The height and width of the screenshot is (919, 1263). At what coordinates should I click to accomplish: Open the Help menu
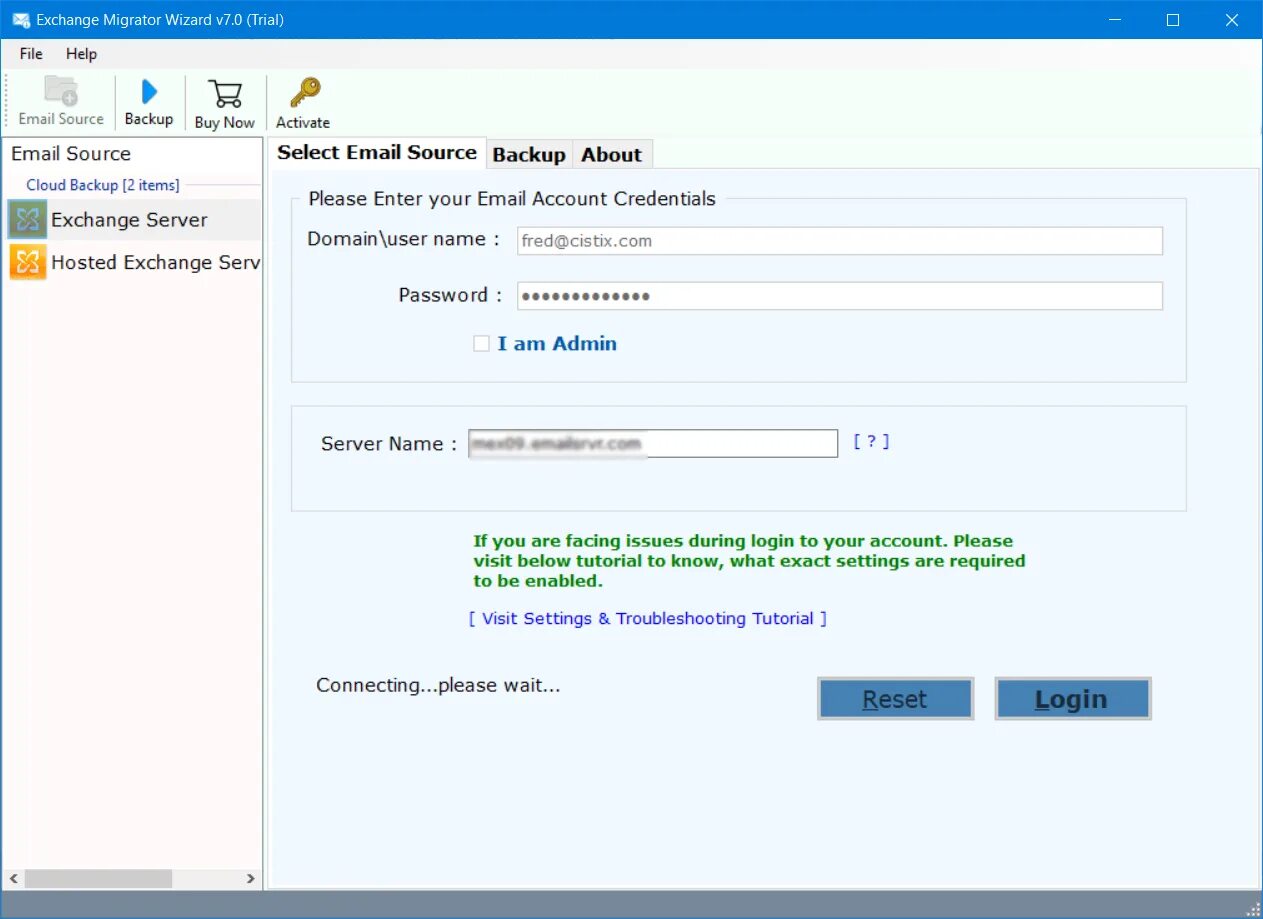tap(82, 54)
